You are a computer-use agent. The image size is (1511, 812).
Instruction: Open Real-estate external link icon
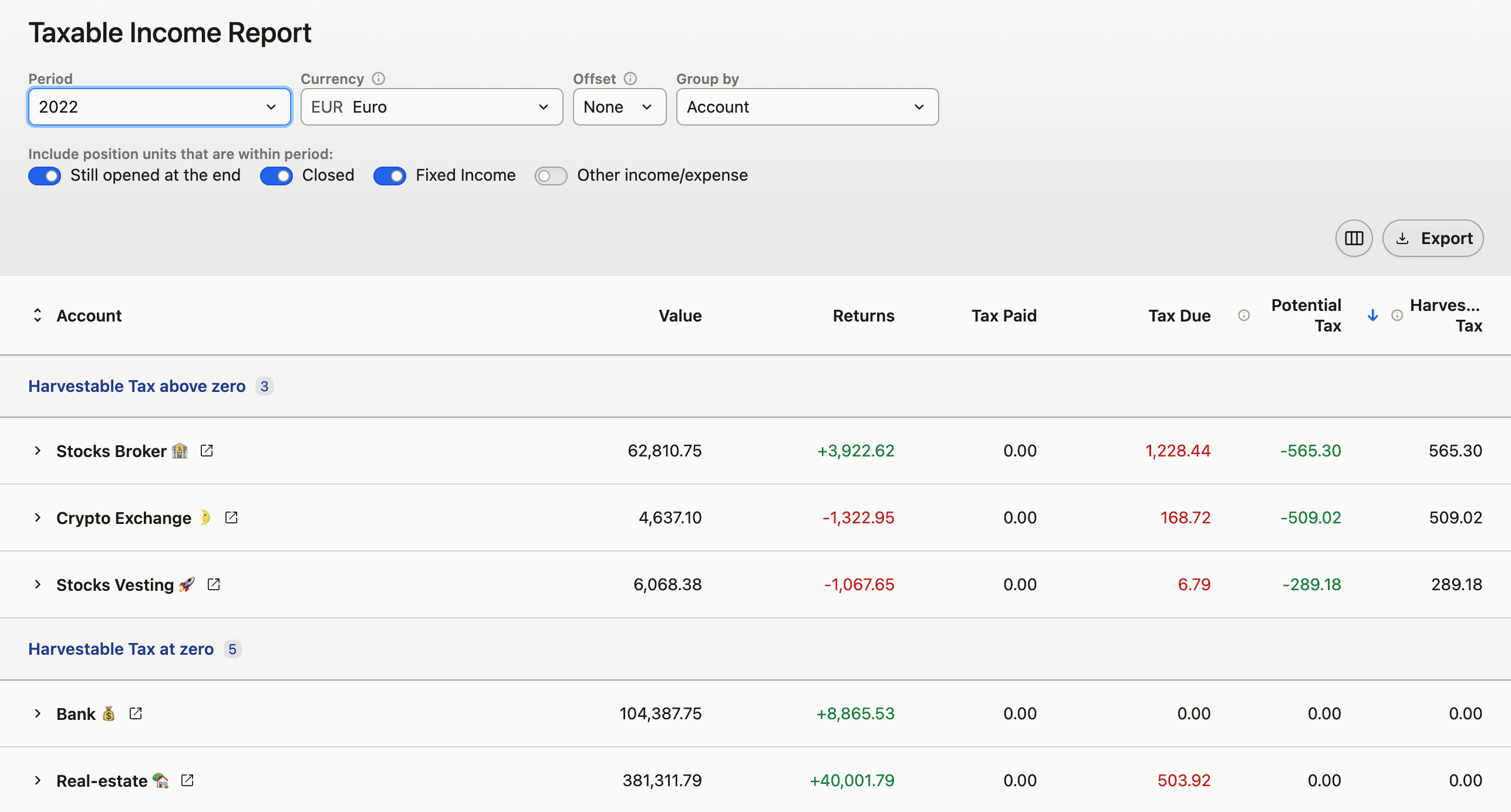(187, 780)
